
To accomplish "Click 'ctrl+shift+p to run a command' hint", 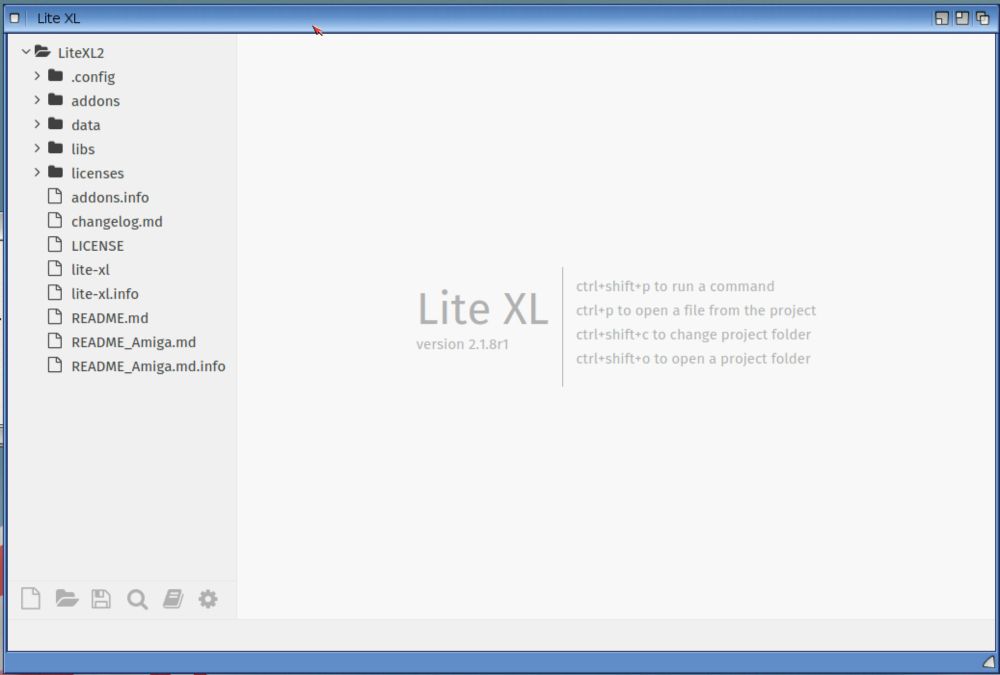I will point(675,286).
